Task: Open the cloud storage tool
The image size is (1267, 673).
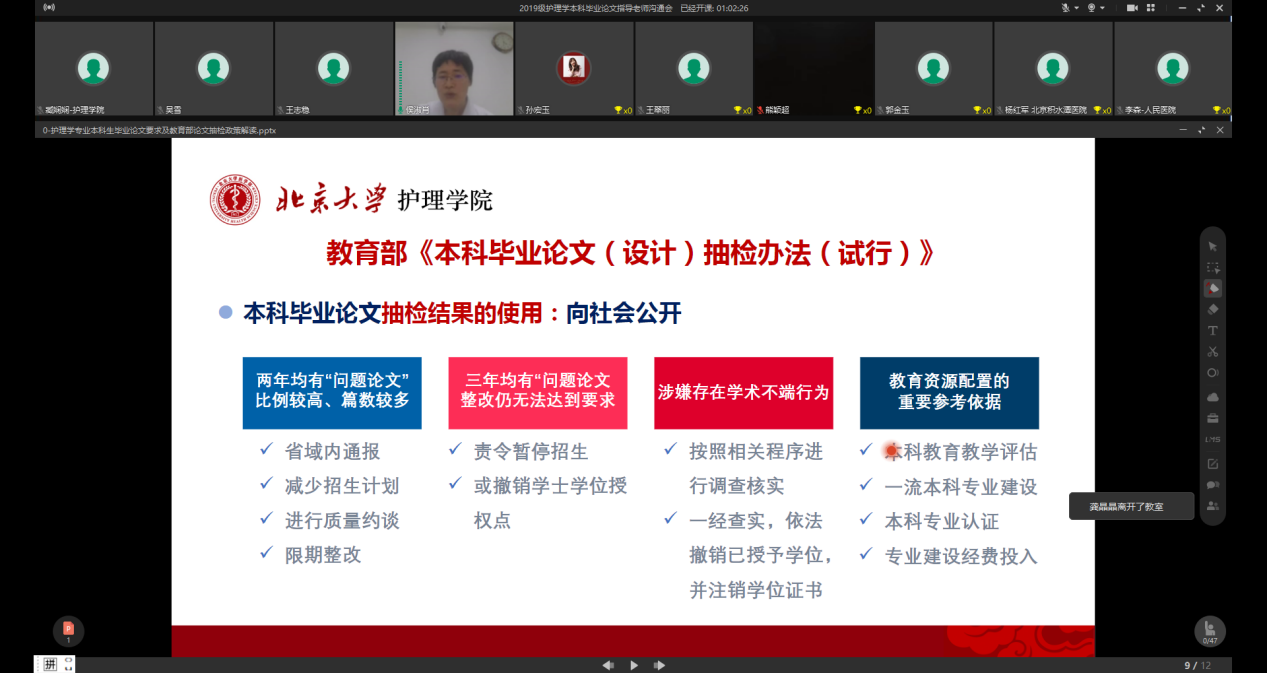Action: point(1212,397)
